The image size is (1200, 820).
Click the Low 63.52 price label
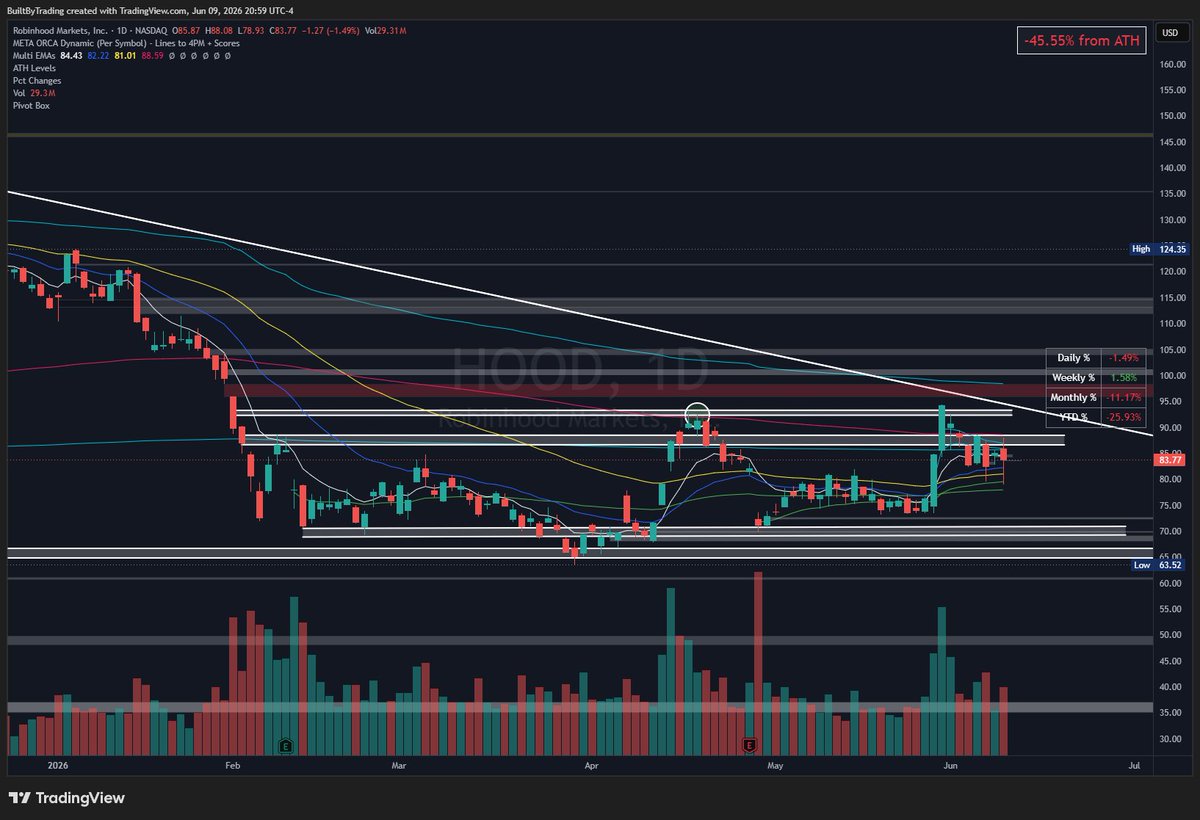pos(1158,565)
